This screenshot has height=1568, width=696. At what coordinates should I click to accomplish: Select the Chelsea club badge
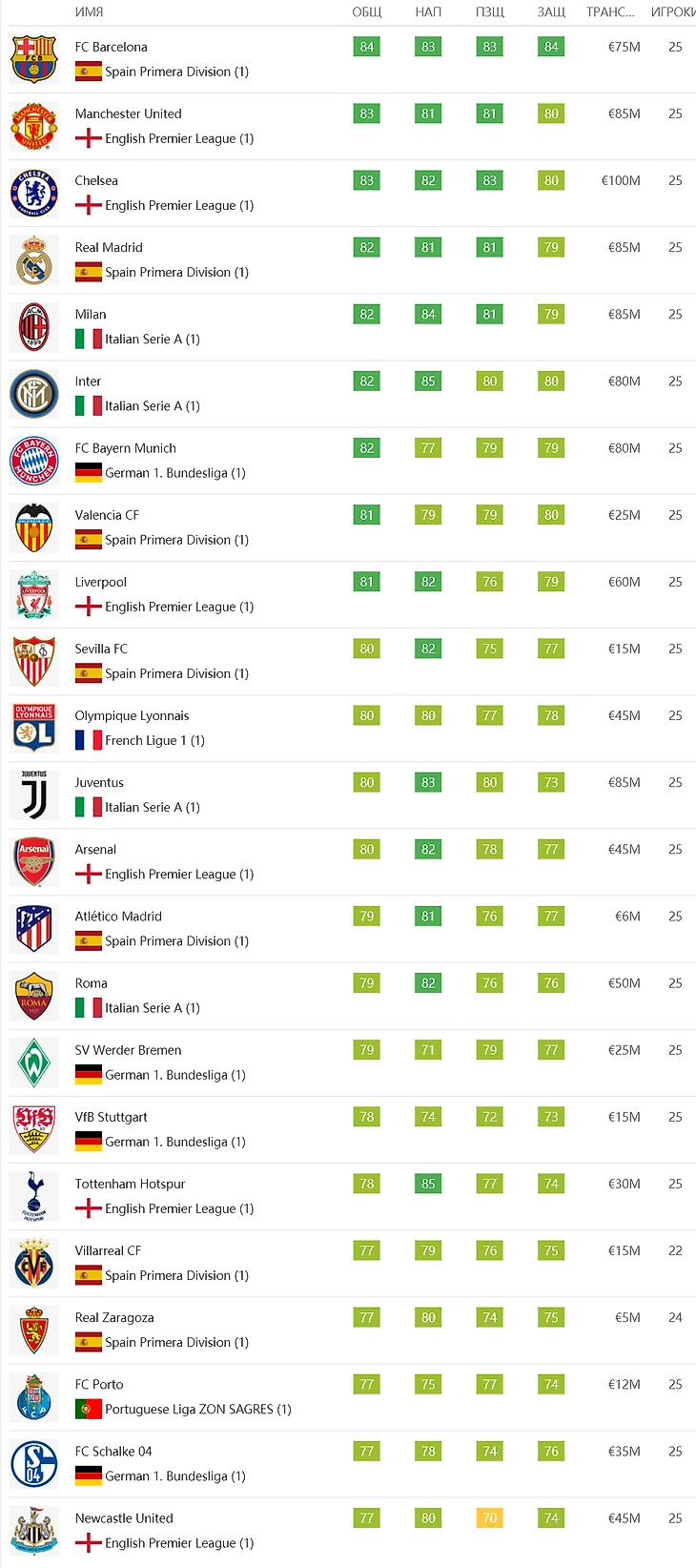coord(34,193)
